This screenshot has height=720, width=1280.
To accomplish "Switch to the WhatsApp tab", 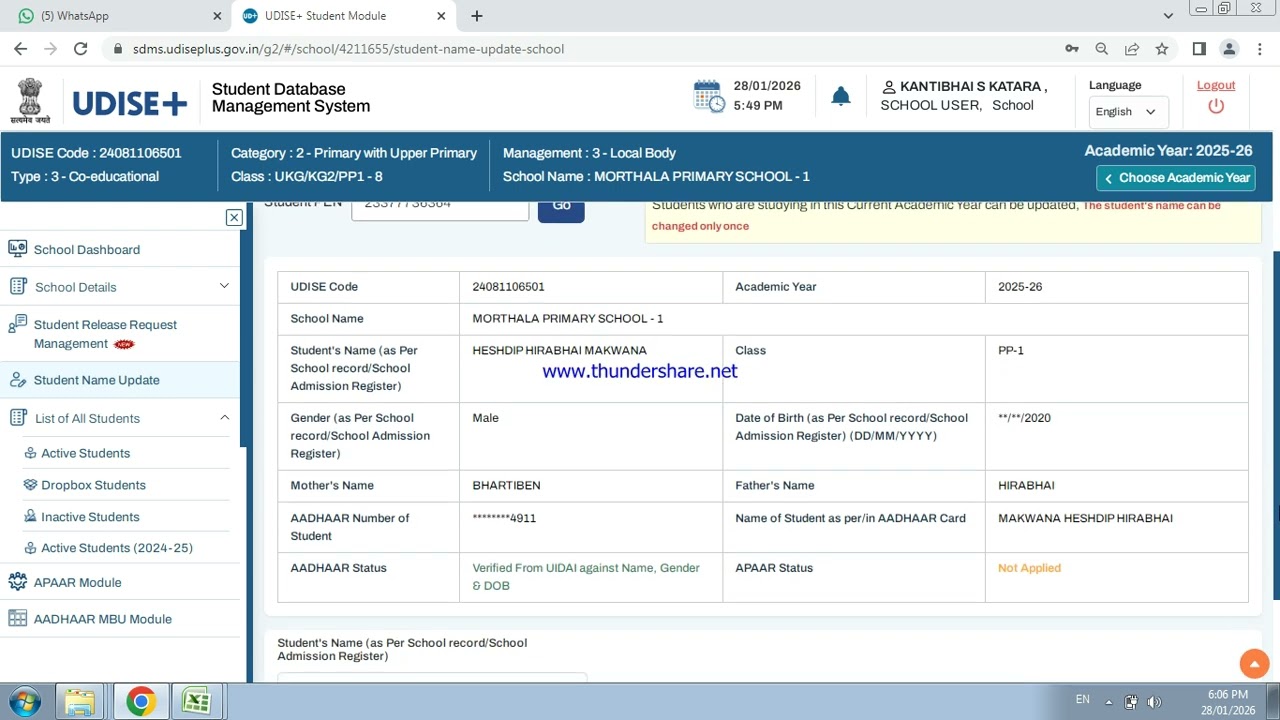I will pos(116,16).
